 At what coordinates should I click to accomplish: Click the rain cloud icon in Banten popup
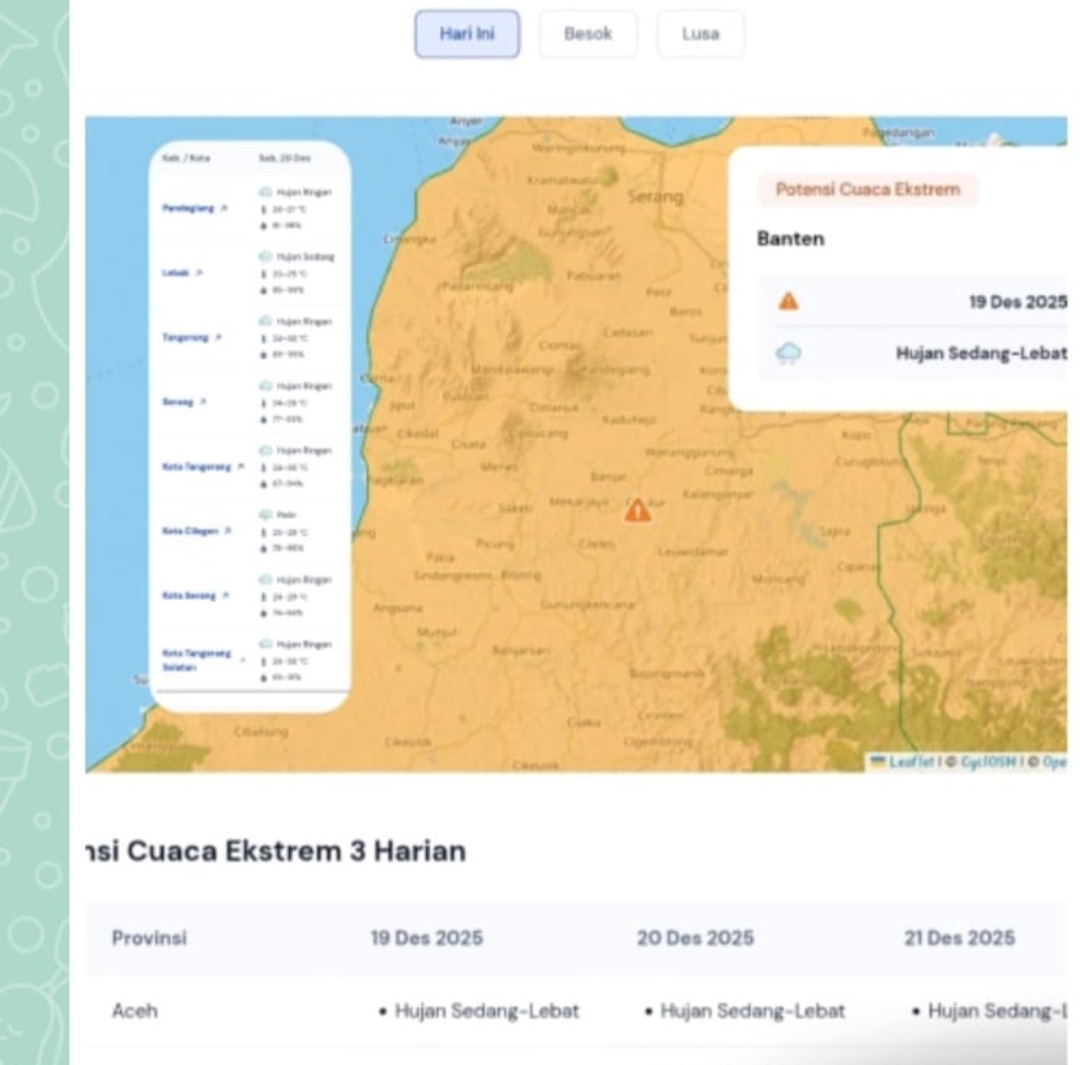[789, 353]
